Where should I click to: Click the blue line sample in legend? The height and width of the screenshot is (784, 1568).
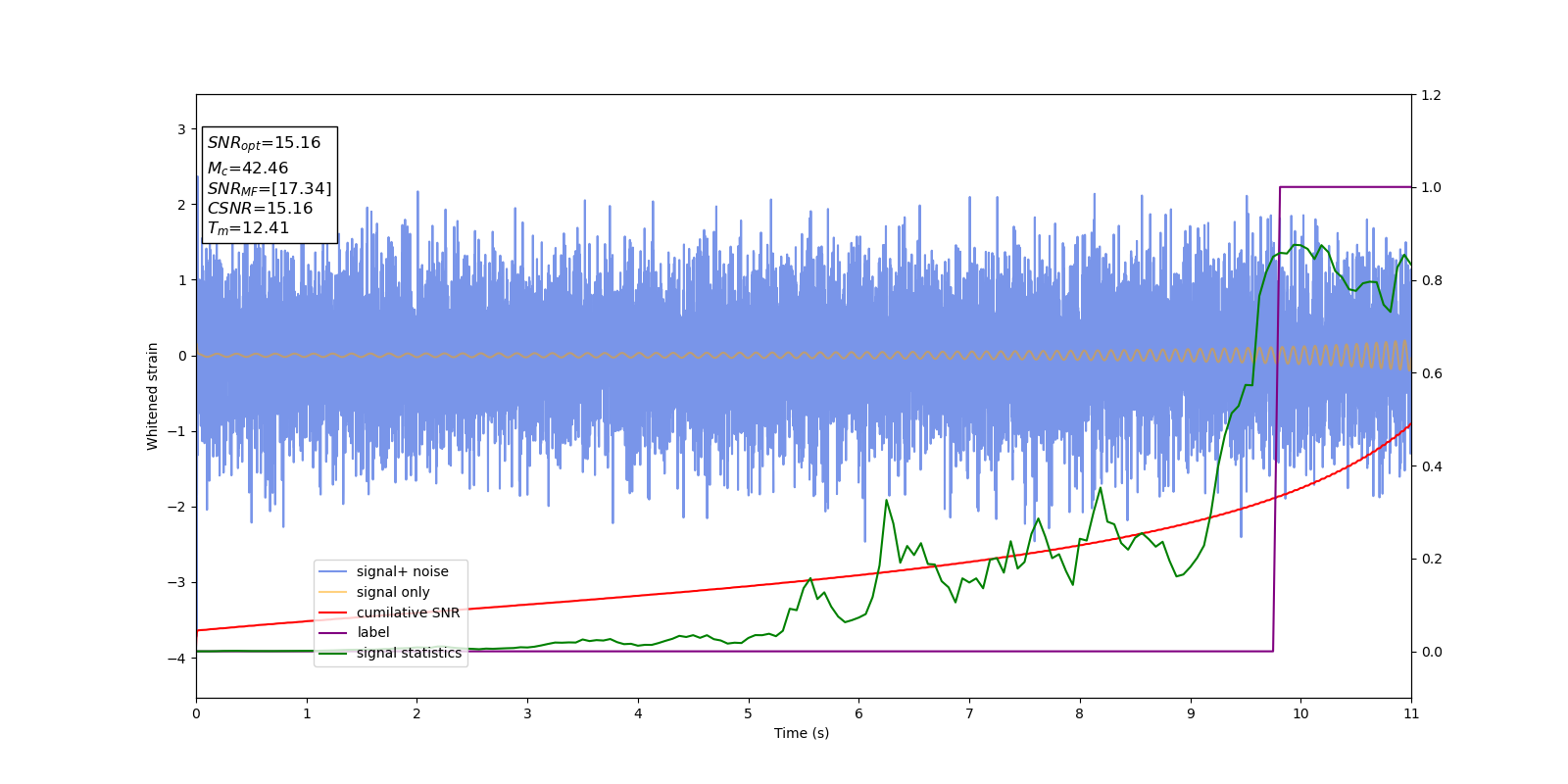333,571
